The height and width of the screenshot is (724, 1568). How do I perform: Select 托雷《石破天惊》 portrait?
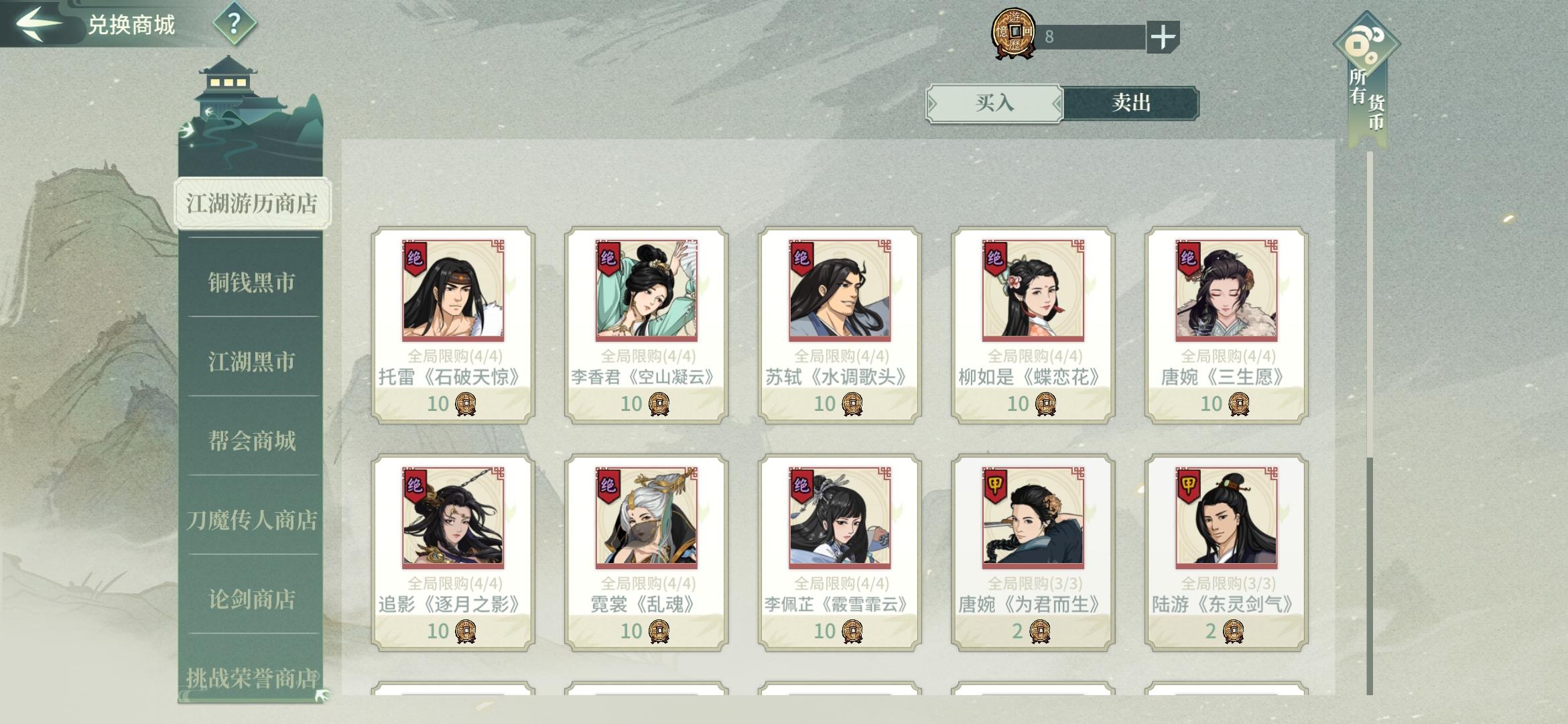[453, 290]
